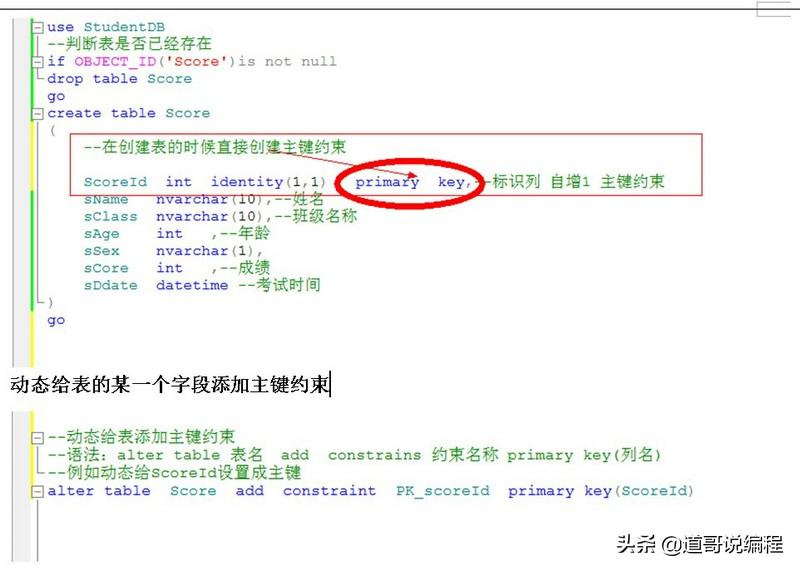Collapse the '--动态给表添加主键约束' comment block
The width and height of the screenshot is (800, 571).
pos(38,437)
